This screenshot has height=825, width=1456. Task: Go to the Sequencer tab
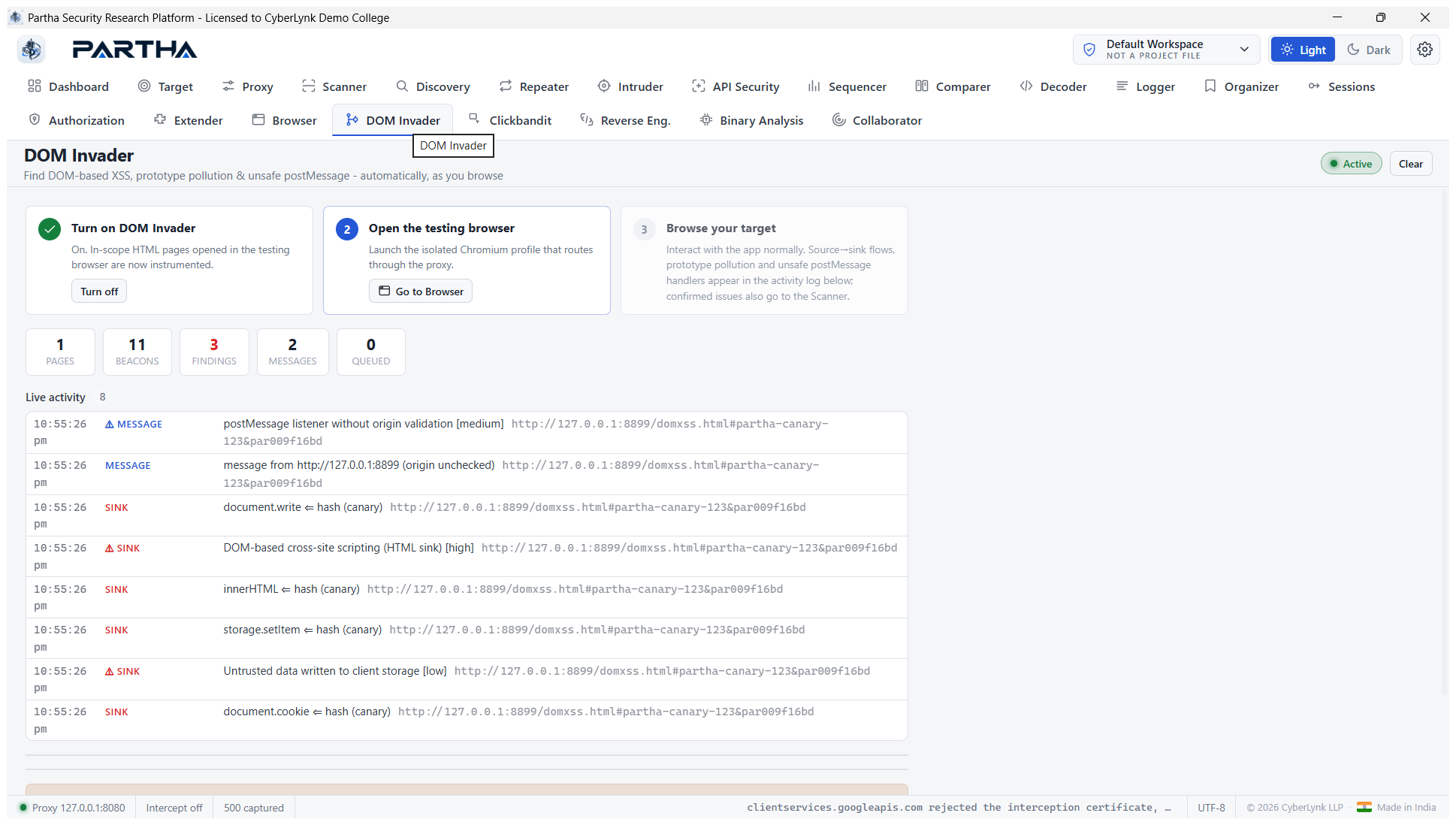tap(847, 86)
